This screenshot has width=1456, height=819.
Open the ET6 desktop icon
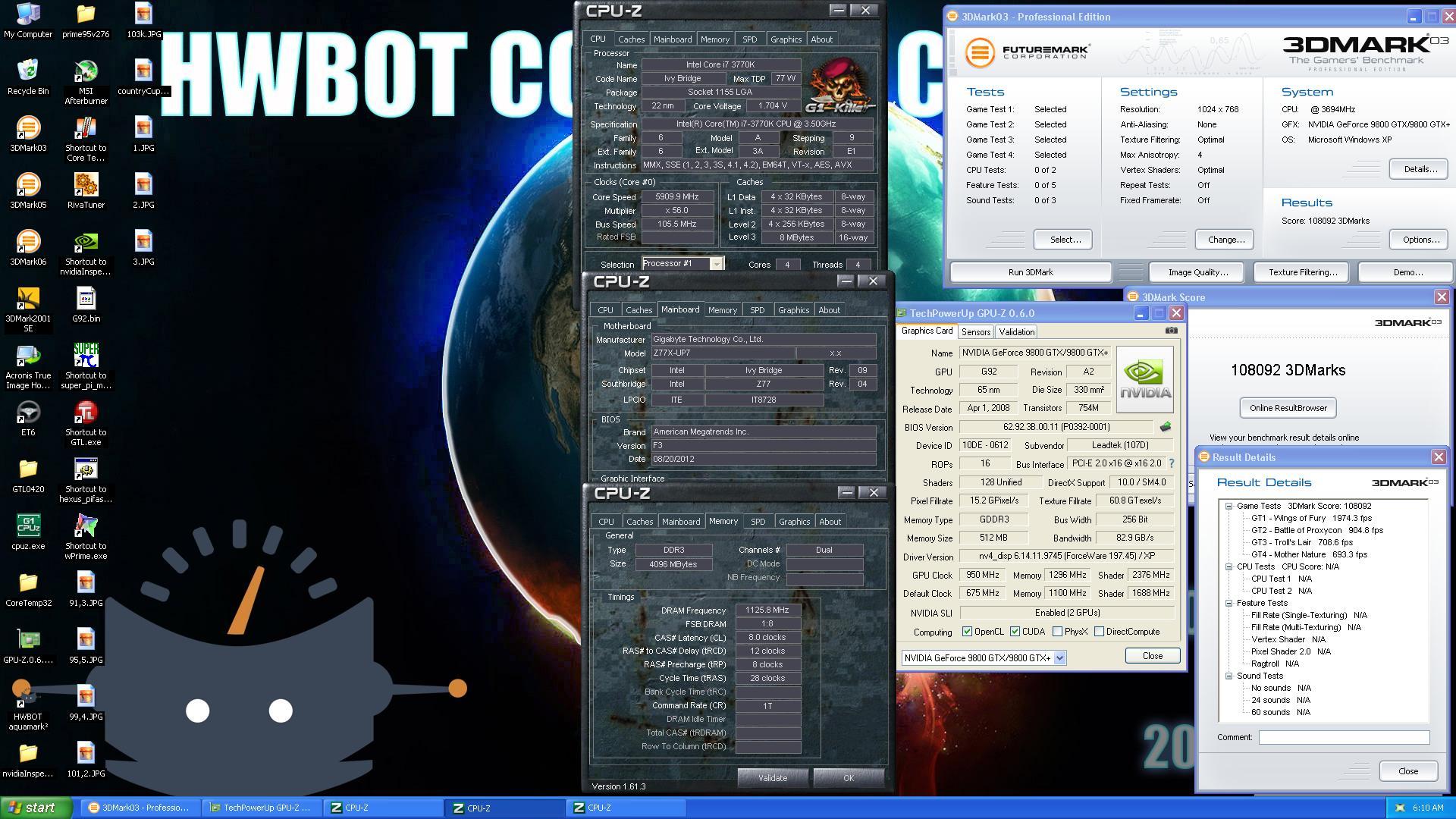tap(28, 419)
